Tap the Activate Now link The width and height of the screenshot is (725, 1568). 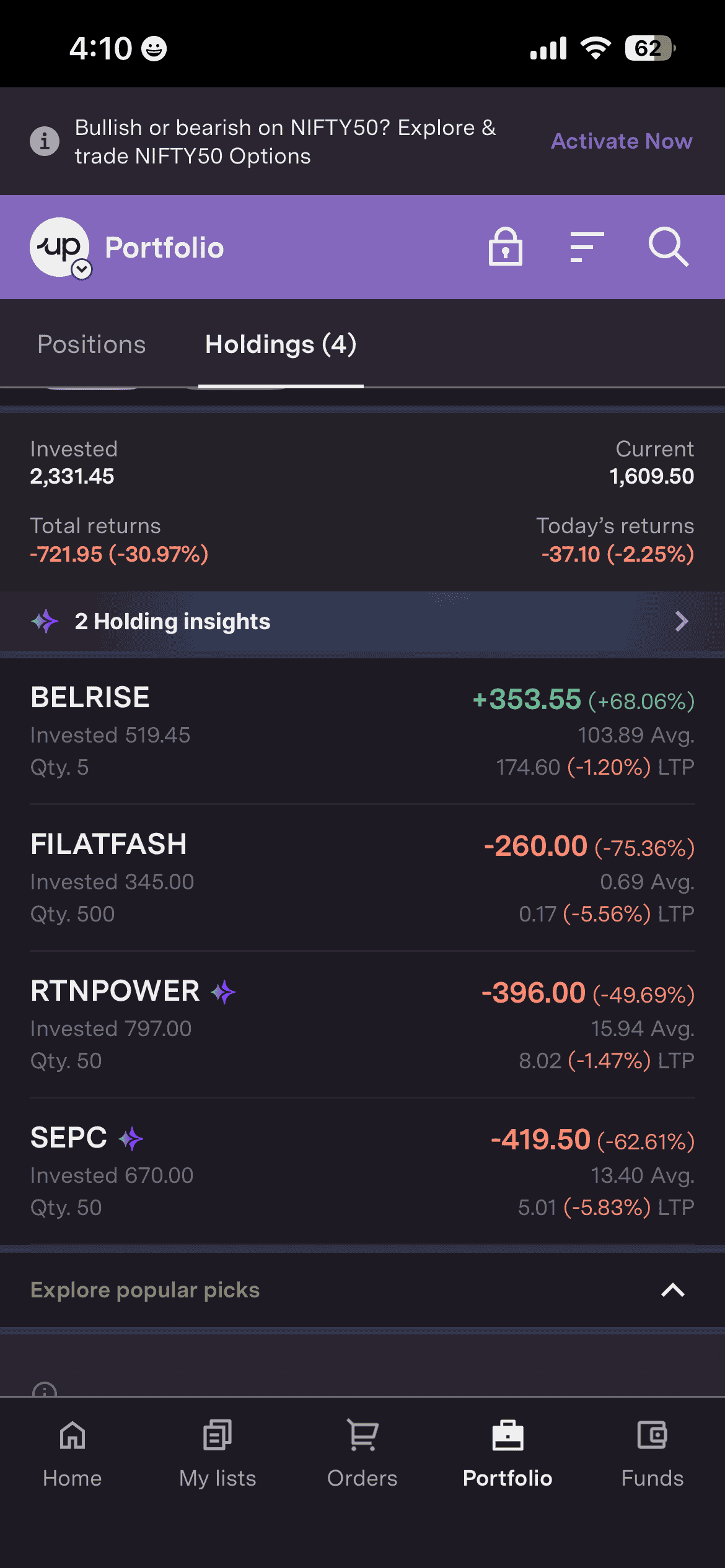pyautogui.click(x=622, y=141)
